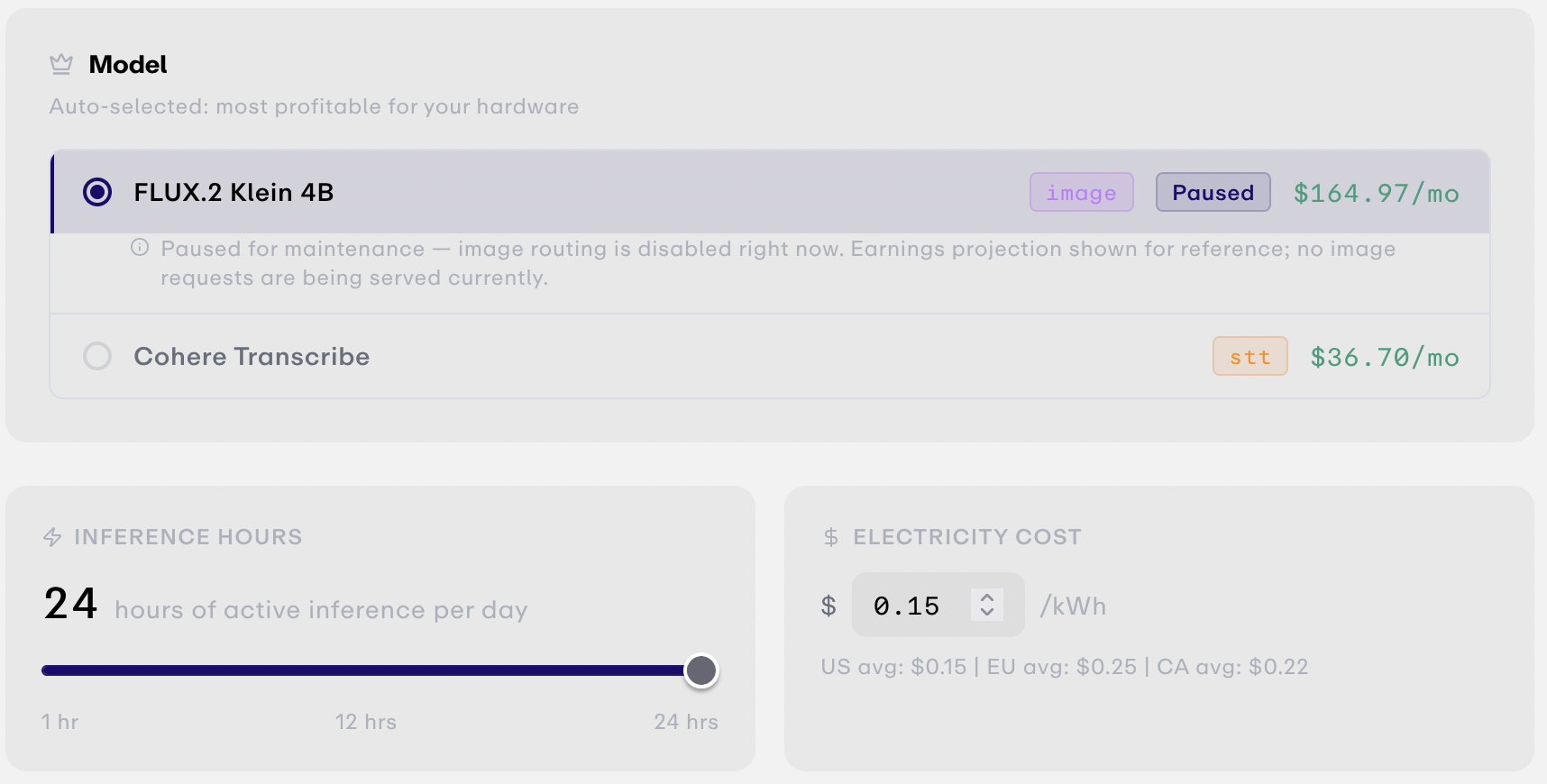Click the lightning bolt Inference Hours icon
This screenshot has width=1547, height=784.
(x=52, y=537)
